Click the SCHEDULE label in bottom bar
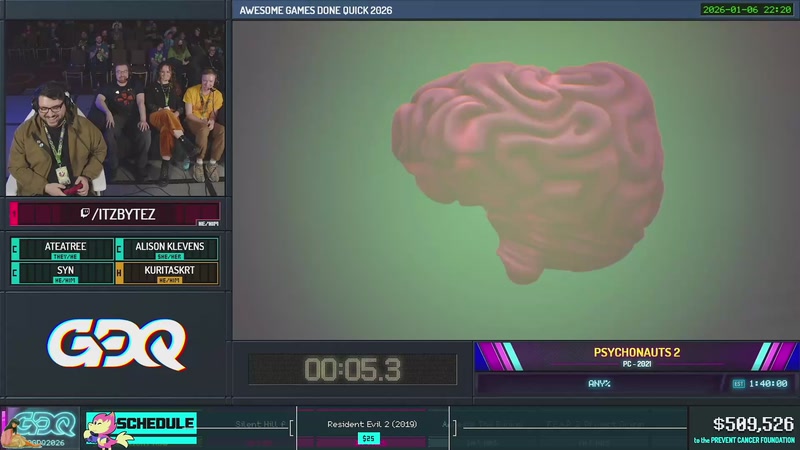Screen dimensions: 800x450 (x=155, y=423)
